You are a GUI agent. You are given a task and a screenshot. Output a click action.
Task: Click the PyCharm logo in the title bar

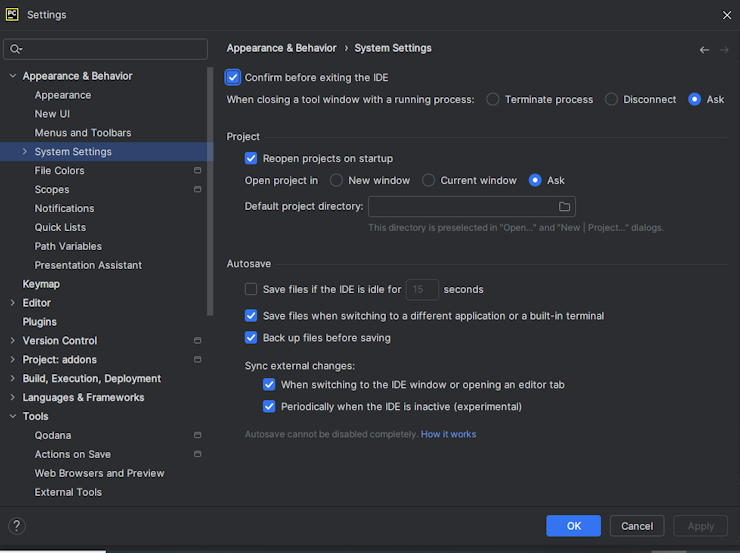pyautogui.click(x=12, y=15)
